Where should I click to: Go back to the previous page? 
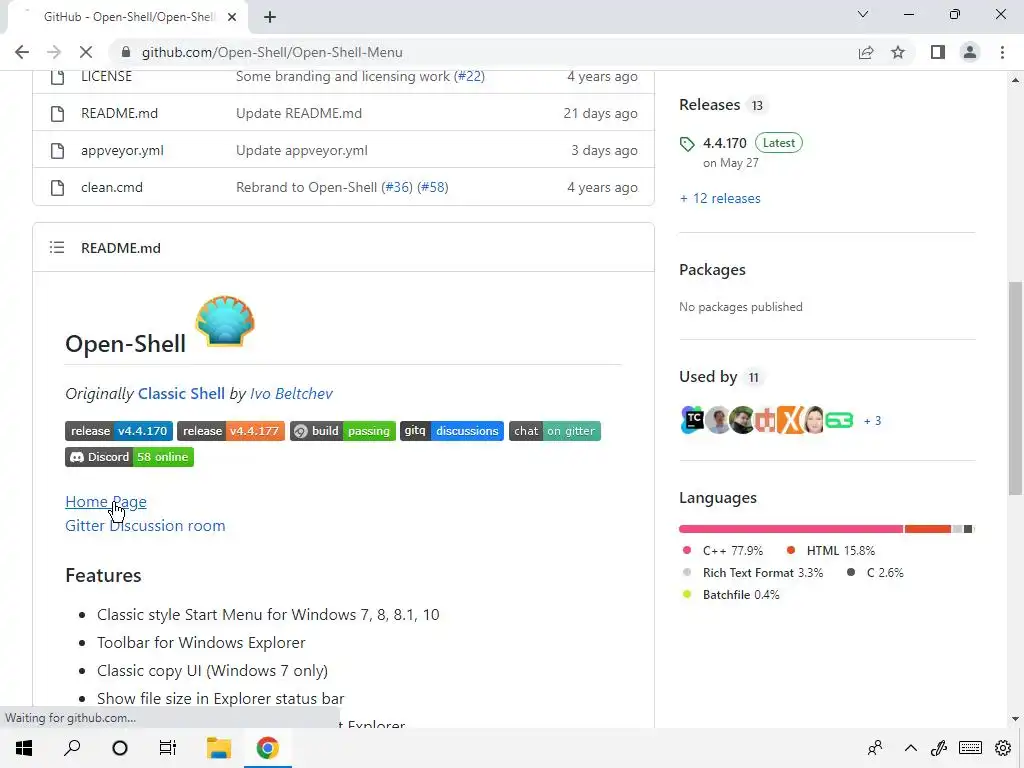pos(22,52)
